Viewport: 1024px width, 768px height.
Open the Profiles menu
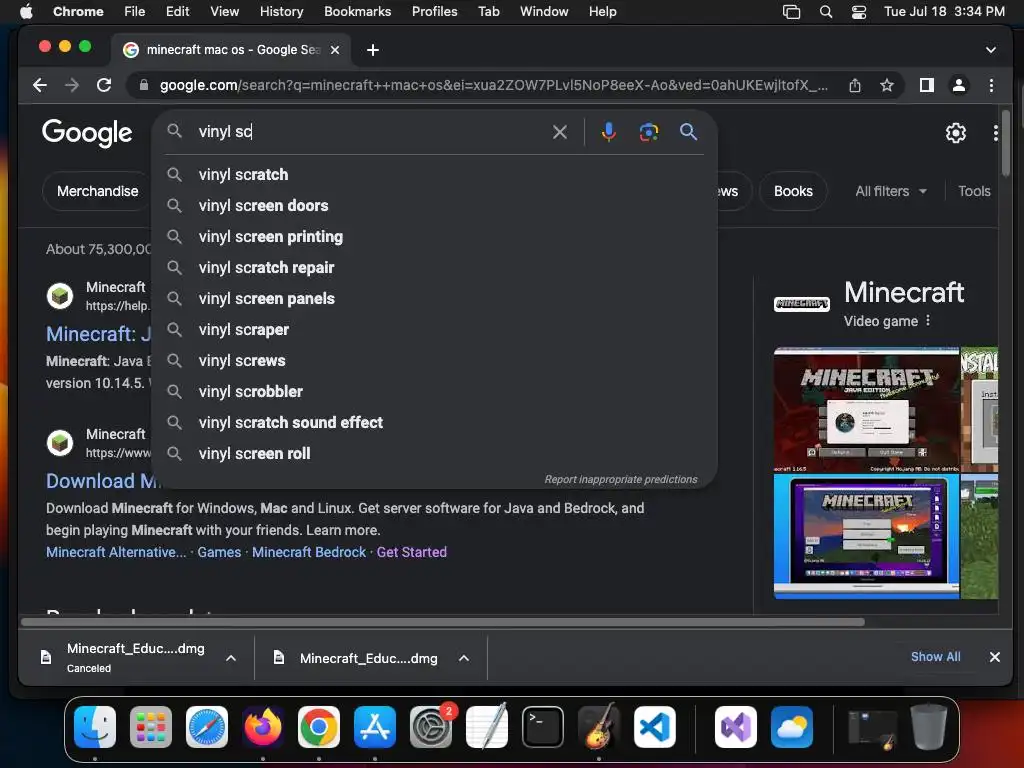(x=434, y=12)
